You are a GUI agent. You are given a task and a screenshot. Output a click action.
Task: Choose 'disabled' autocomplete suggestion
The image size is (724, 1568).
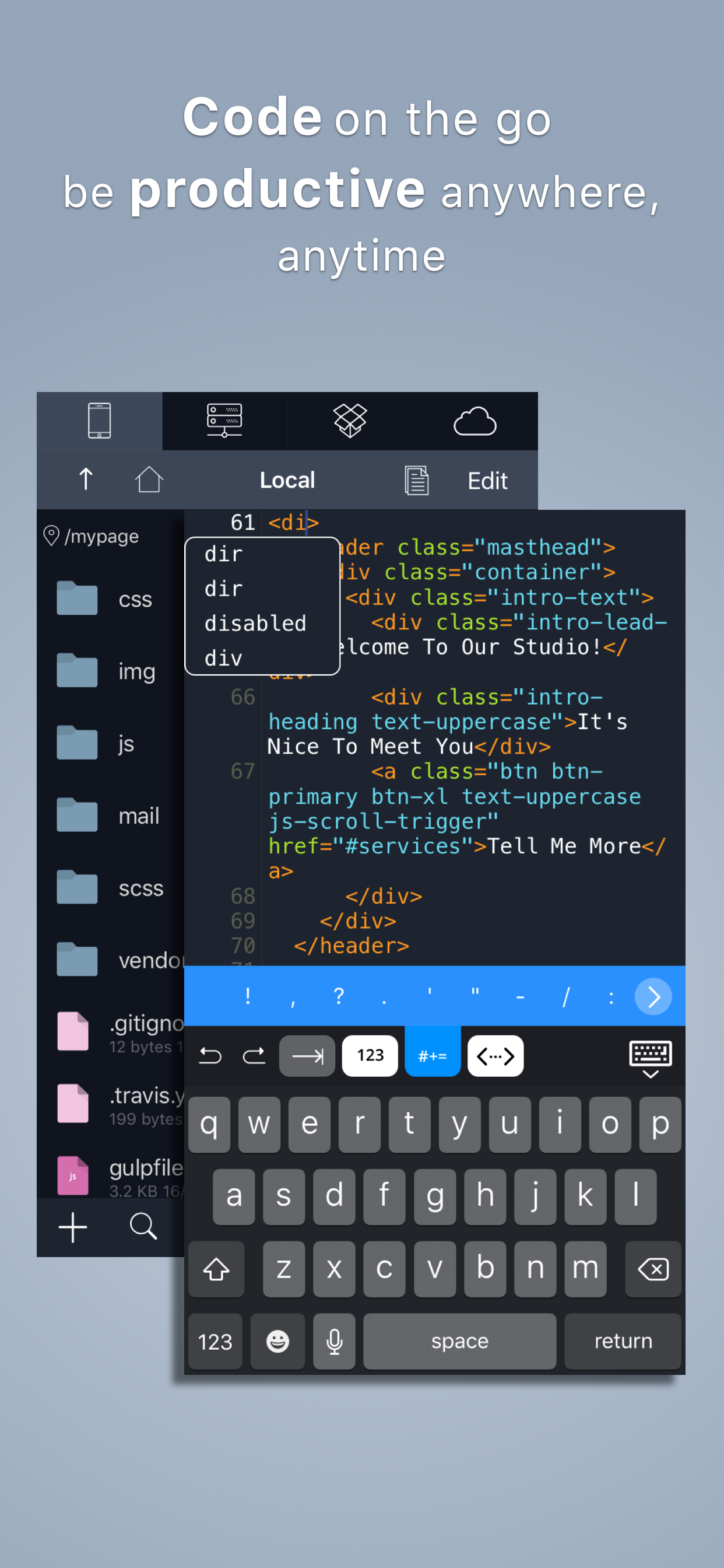pyautogui.click(x=262, y=624)
